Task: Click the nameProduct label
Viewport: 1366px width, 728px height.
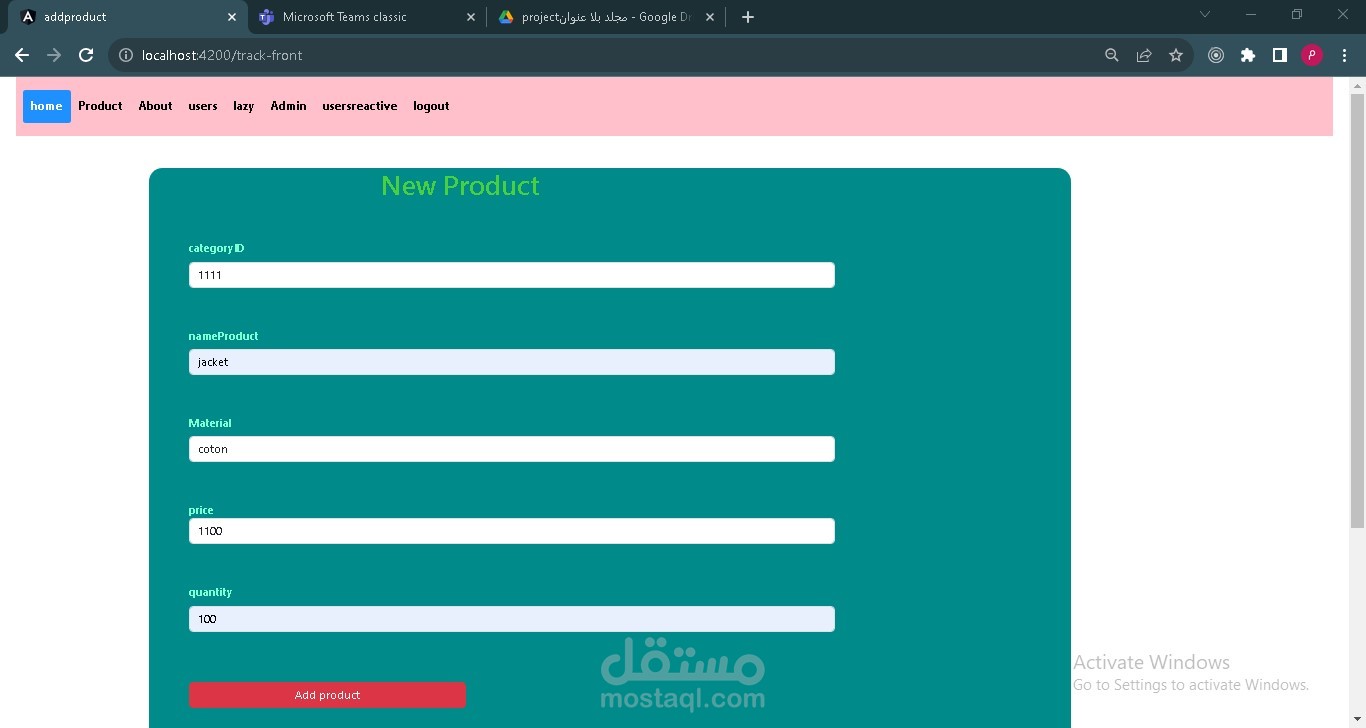Action: (x=223, y=336)
